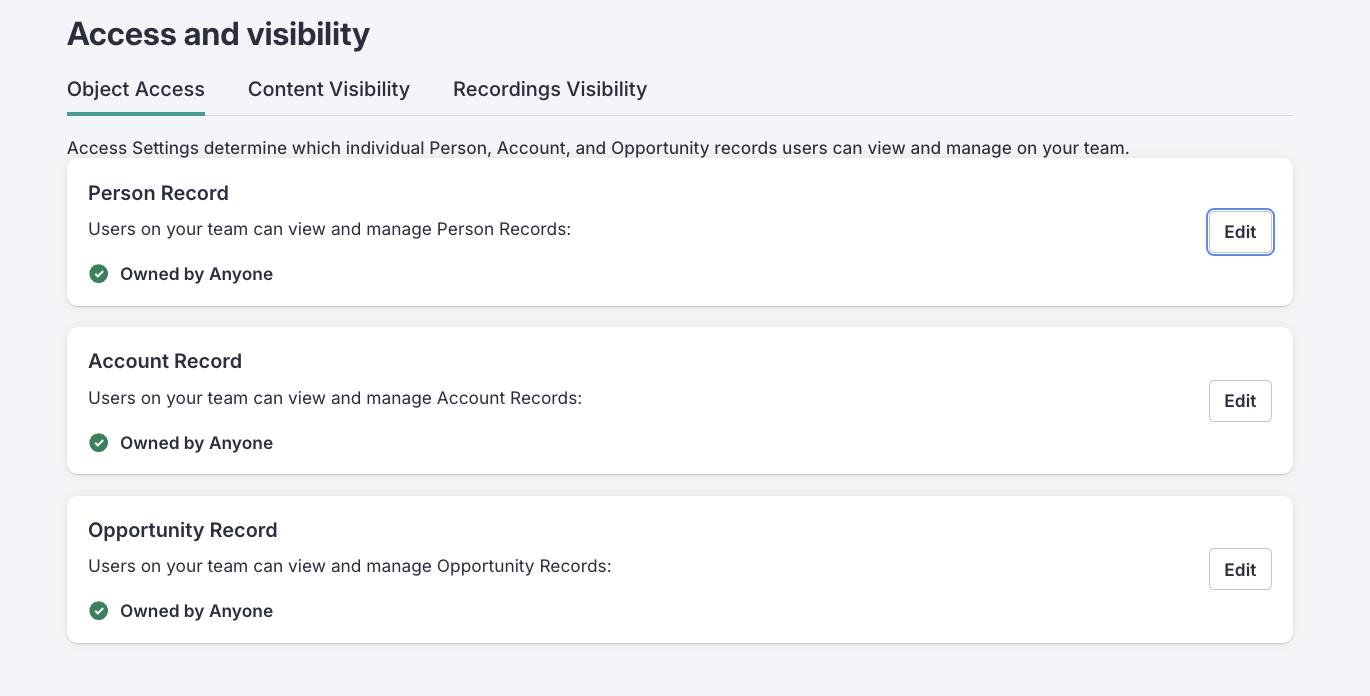Open the Content Visibility tab
This screenshot has height=696, width=1370.
tap(329, 90)
